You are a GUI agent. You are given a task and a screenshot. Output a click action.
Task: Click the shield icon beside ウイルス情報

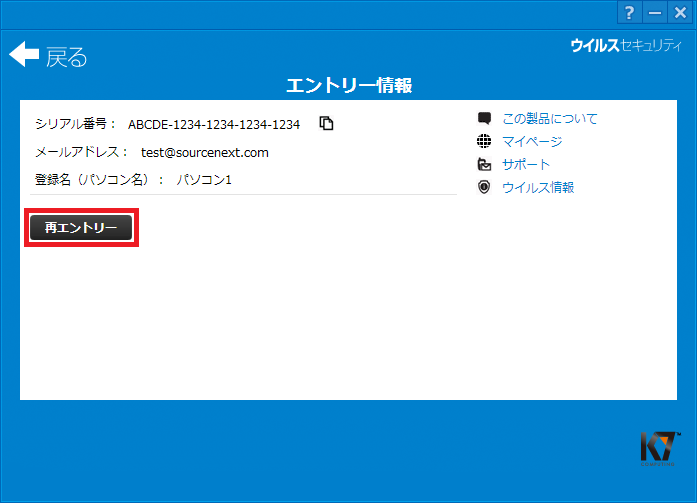[484, 187]
